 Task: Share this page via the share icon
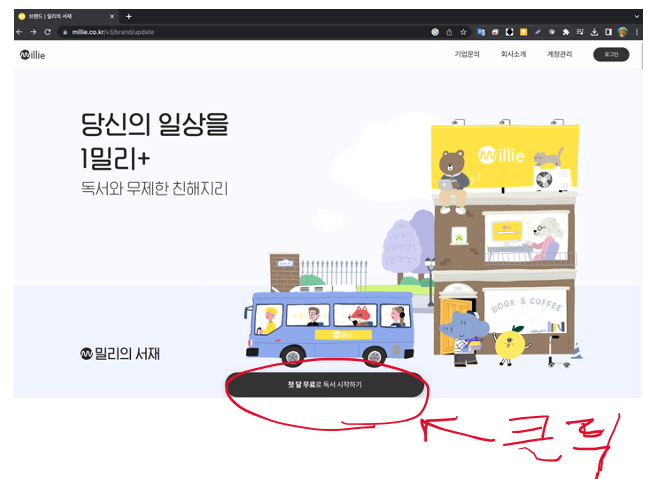[x=449, y=32]
